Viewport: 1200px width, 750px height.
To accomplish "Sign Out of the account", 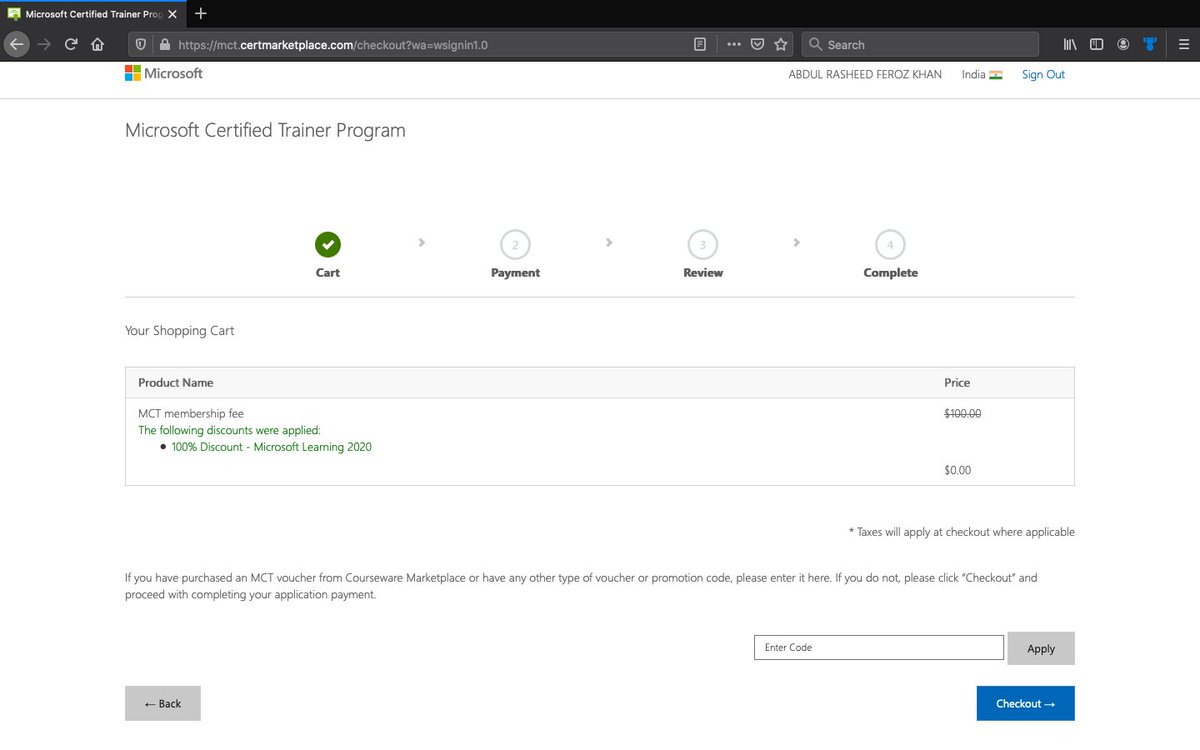I will click(x=1043, y=74).
